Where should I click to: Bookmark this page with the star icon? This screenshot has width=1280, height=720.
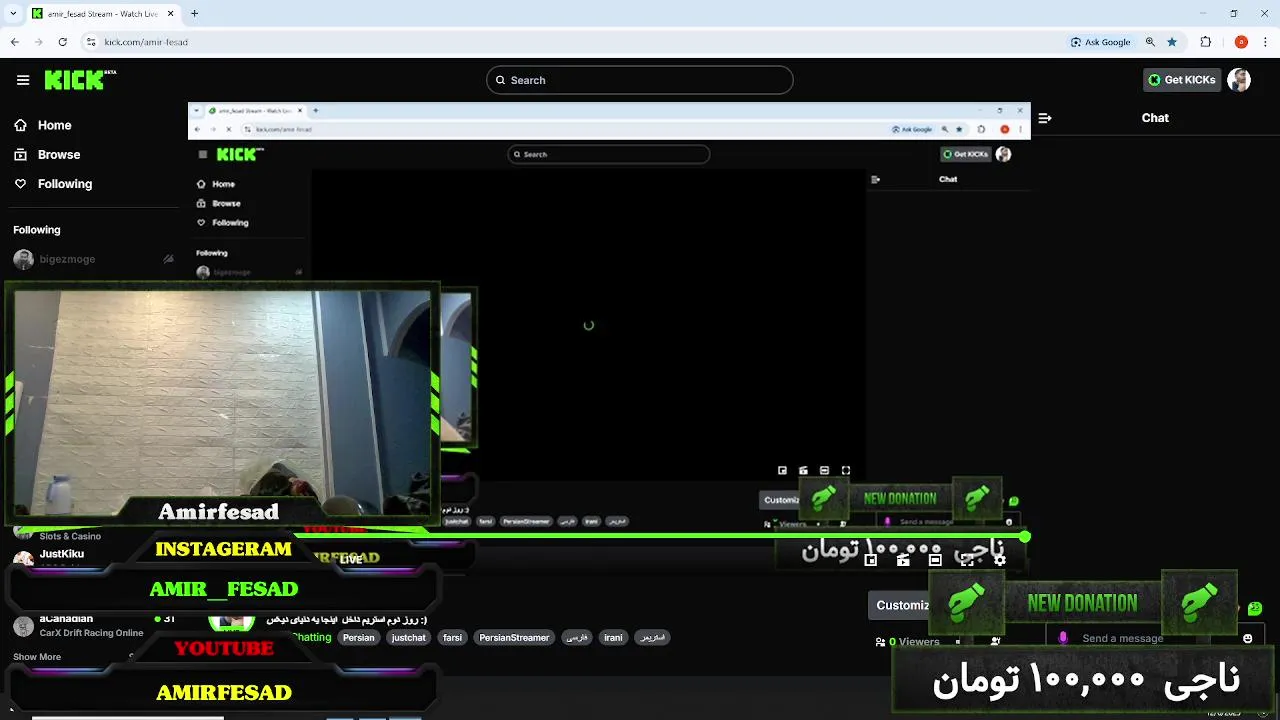[1172, 42]
